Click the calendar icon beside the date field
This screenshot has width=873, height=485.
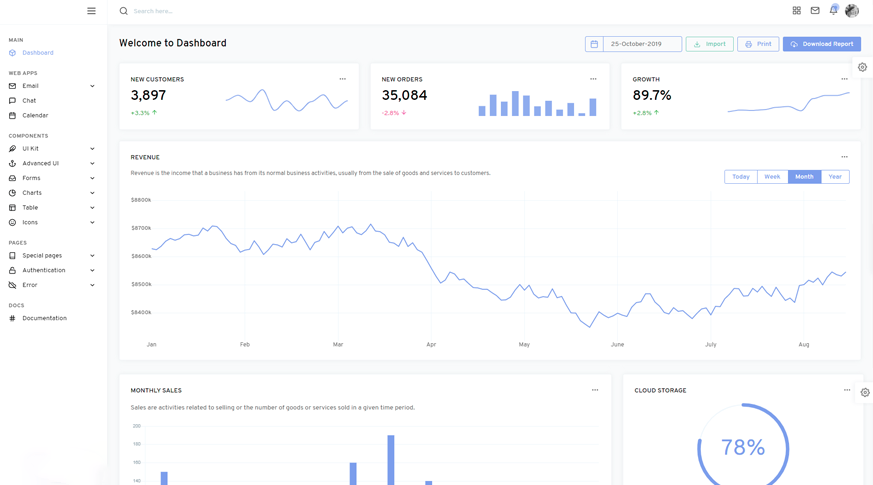594,44
